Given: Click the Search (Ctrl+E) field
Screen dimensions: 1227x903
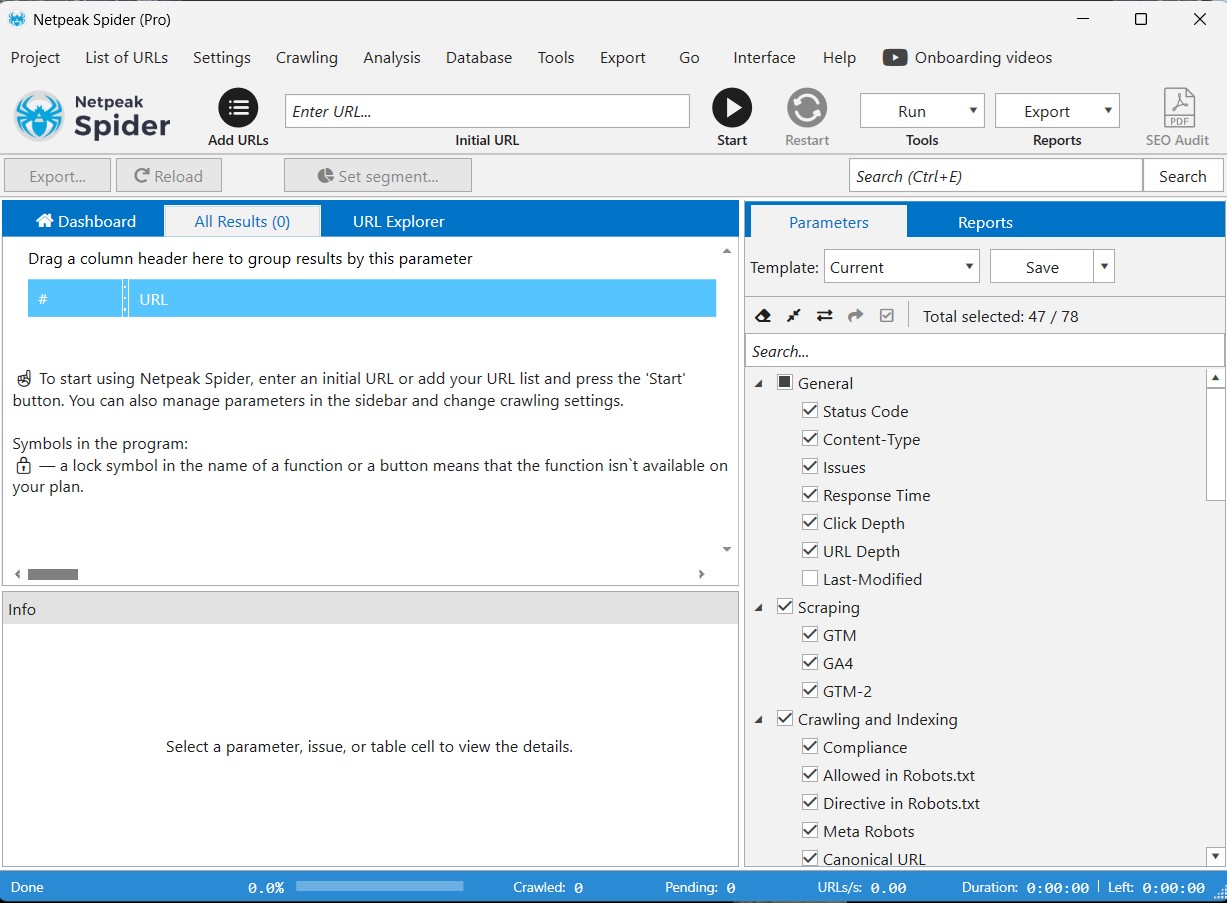Looking at the screenshot, I should [x=996, y=176].
